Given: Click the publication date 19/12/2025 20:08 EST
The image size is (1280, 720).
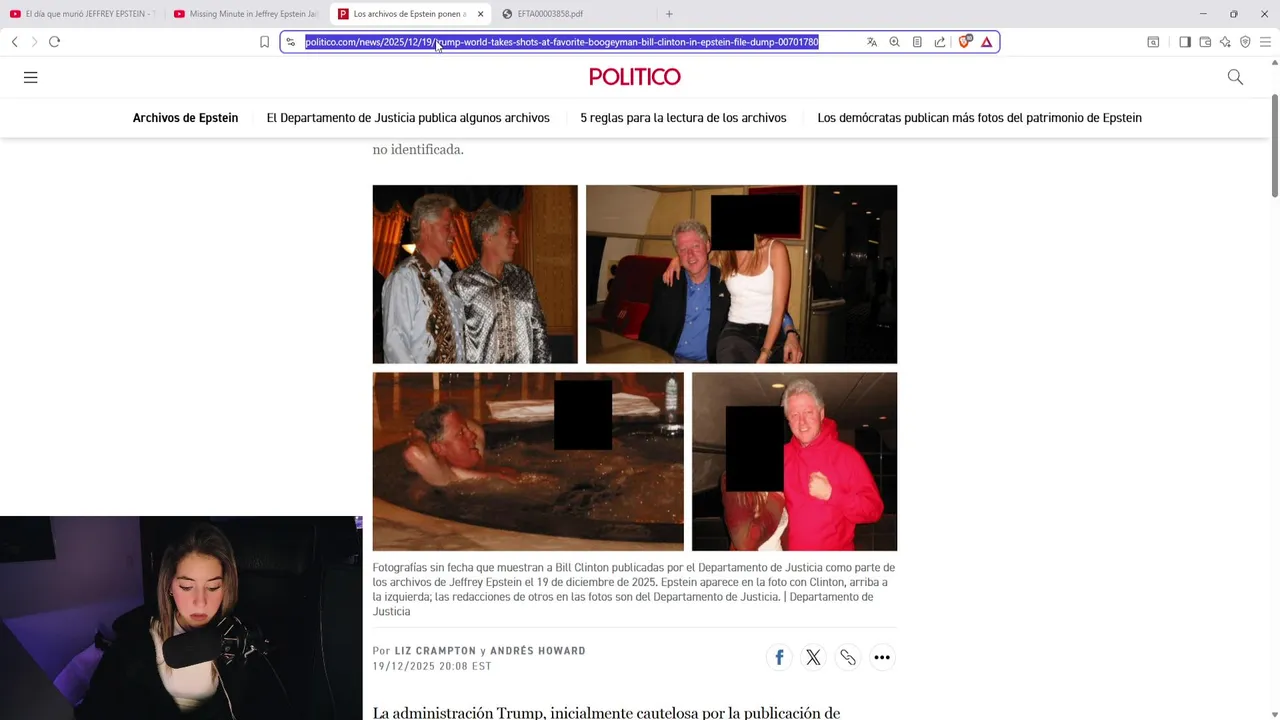Looking at the screenshot, I should (x=432, y=666).
